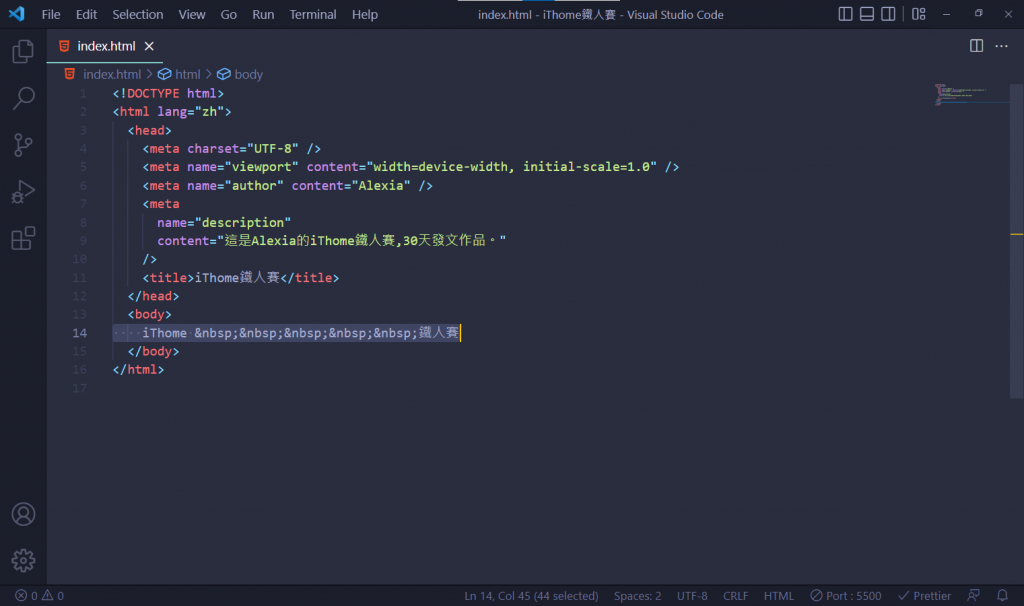
Task: Click the meta author Alexia line
Action: click(x=287, y=185)
